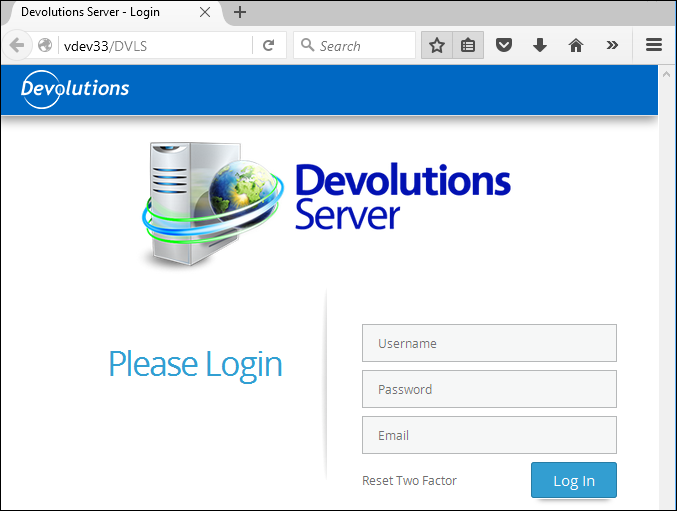
Task: Show bookmarks list icon
Action: click(468, 45)
